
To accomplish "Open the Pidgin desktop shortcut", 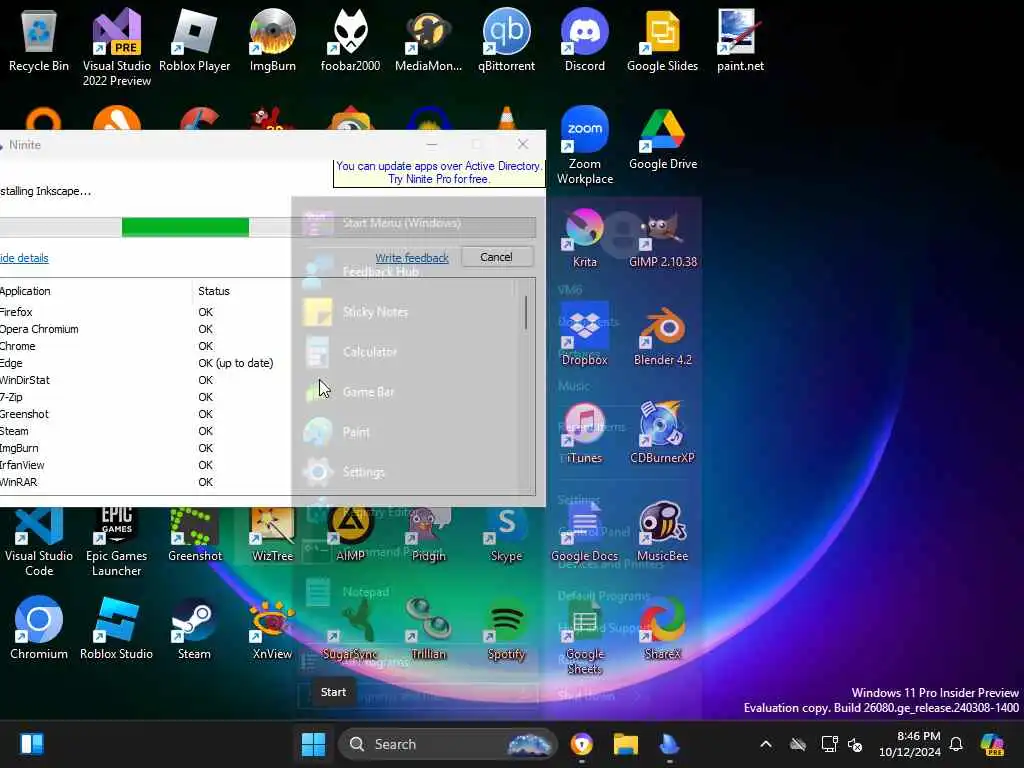I will click(428, 534).
